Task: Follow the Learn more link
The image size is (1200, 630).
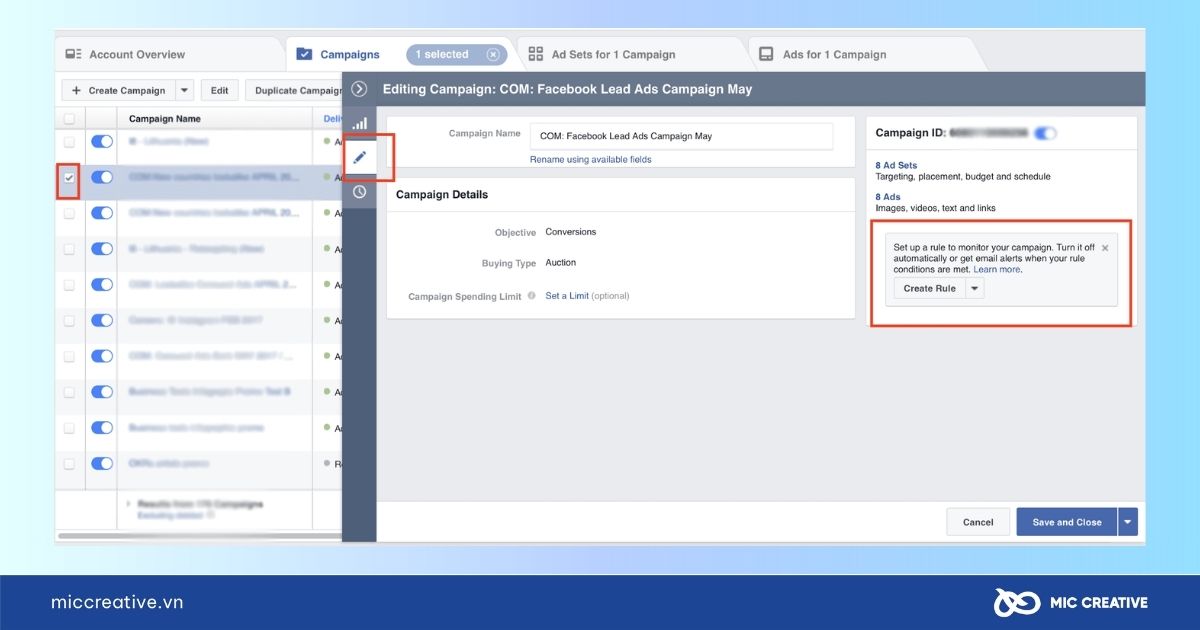Action: coord(997,269)
